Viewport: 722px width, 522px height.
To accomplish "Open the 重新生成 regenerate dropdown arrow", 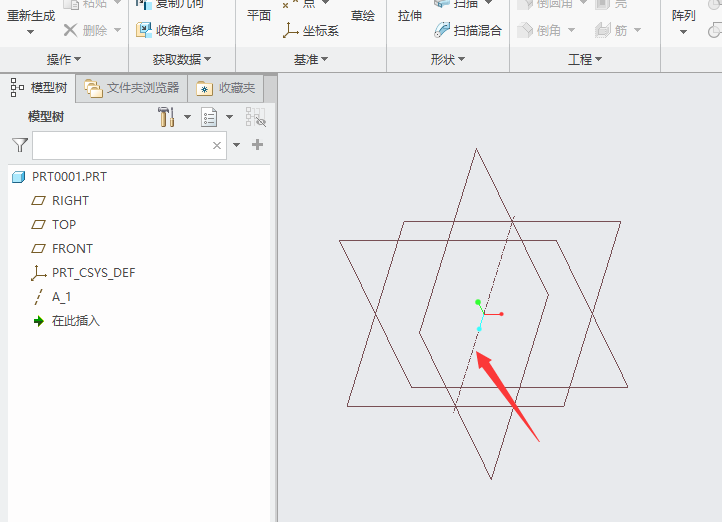I will click(30, 32).
